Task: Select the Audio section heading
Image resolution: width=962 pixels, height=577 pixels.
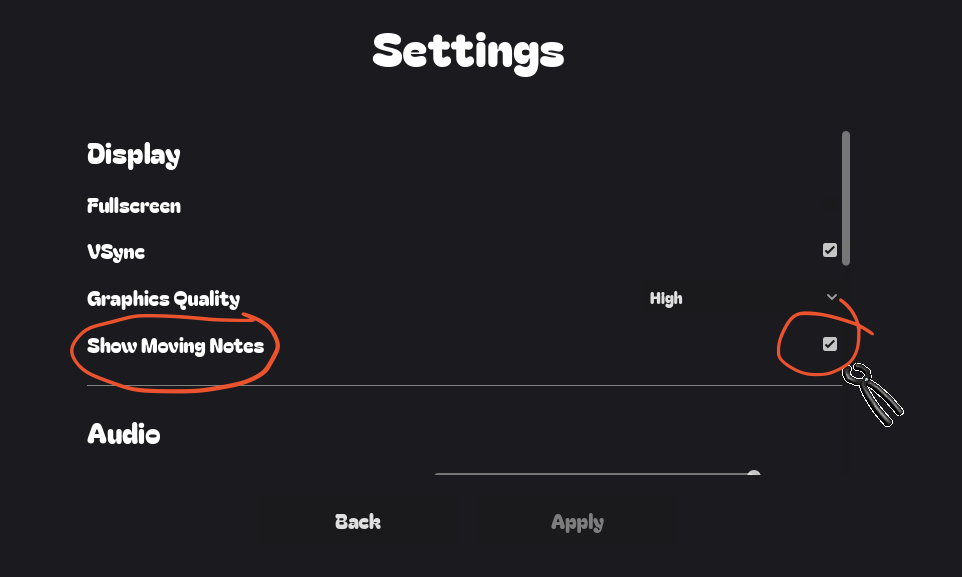Action: point(124,434)
